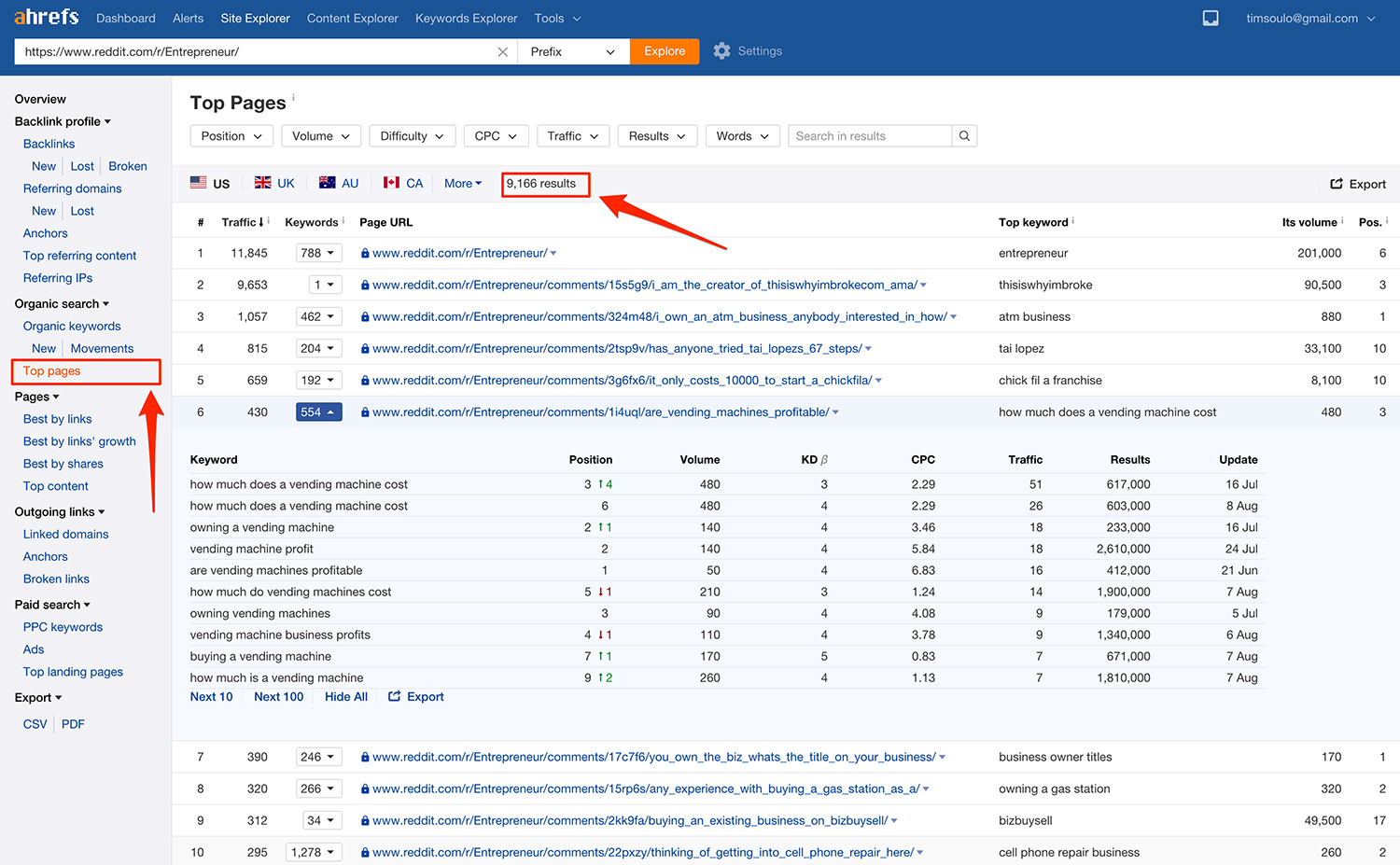The image size is (1400, 865).
Task: Click Next 10 link
Action: (x=212, y=697)
